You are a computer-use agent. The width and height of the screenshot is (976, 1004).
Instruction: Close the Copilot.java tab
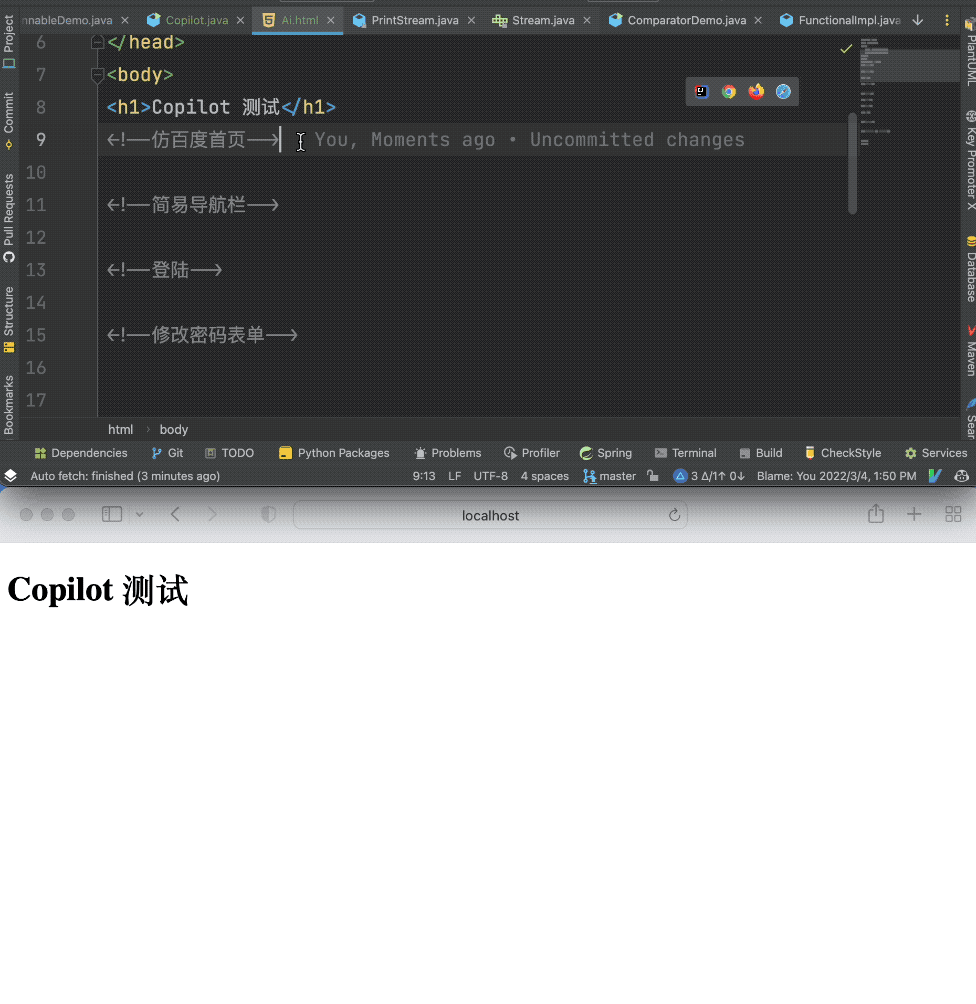(240, 20)
